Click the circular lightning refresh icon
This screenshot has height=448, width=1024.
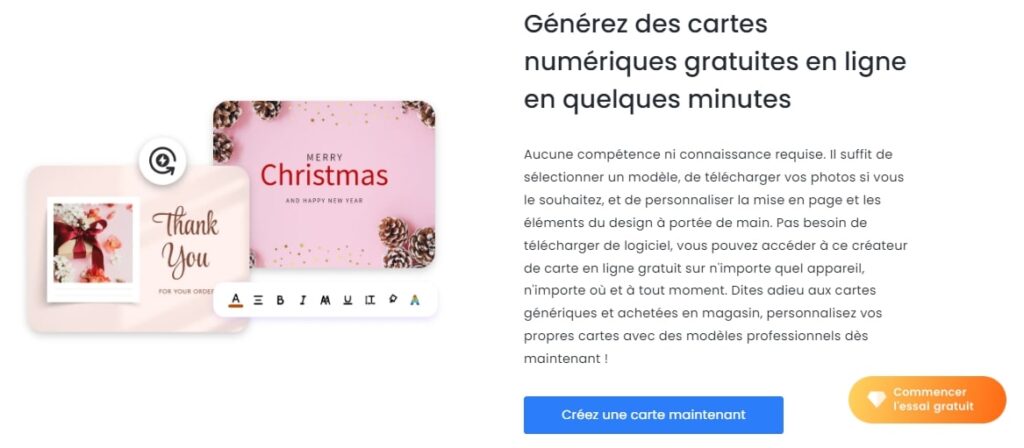(x=163, y=161)
